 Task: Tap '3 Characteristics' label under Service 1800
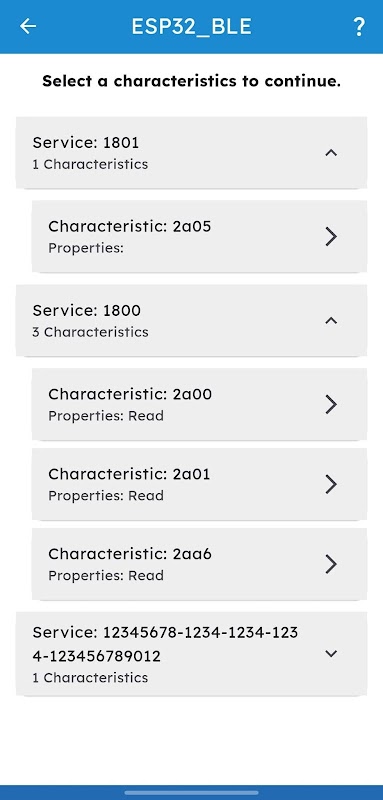(90, 332)
